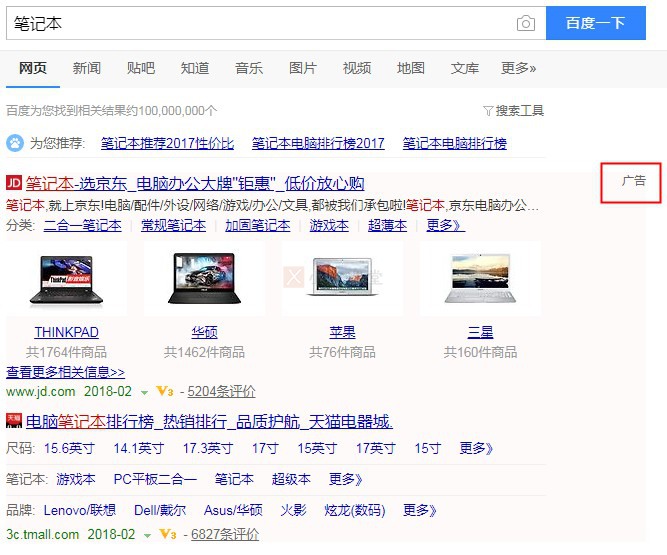Switch to the 音乐 tab
The image size is (667, 555).
click(249, 68)
